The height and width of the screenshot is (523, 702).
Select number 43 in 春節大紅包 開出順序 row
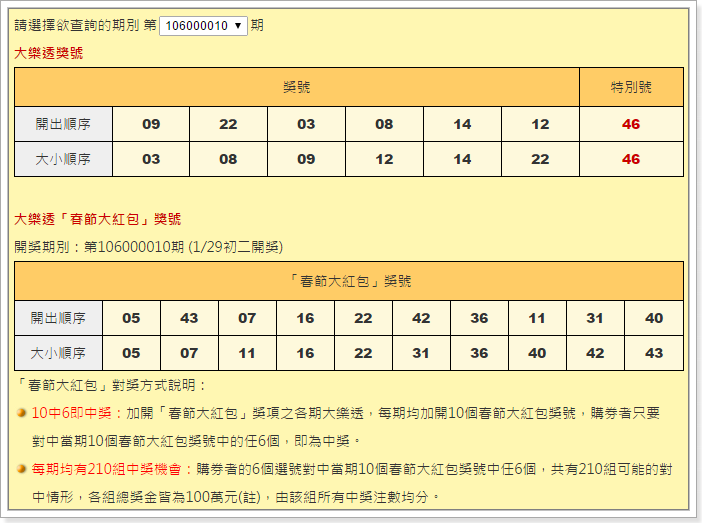tap(189, 318)
